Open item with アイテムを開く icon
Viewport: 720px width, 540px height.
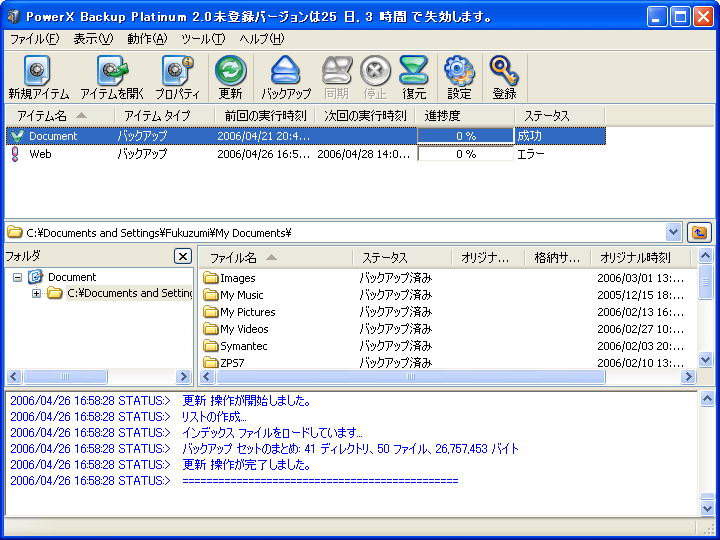click(112, 71)
